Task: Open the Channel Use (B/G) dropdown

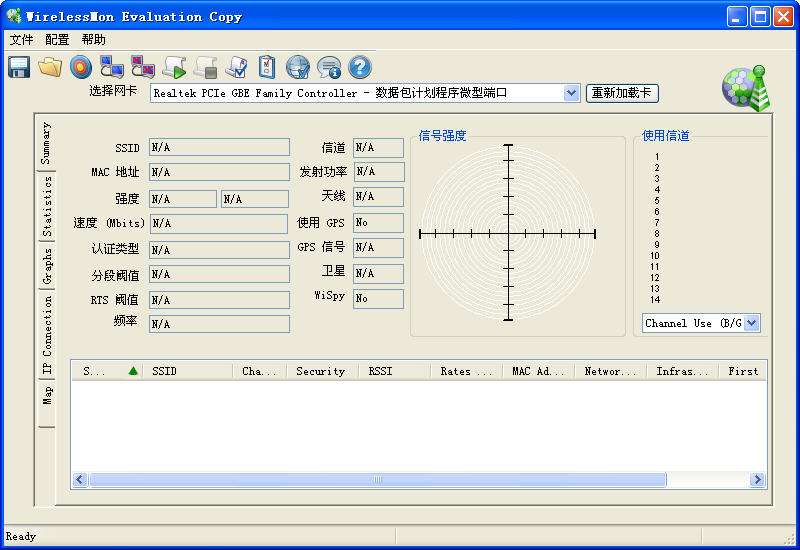Action: [x=752, y=323]
